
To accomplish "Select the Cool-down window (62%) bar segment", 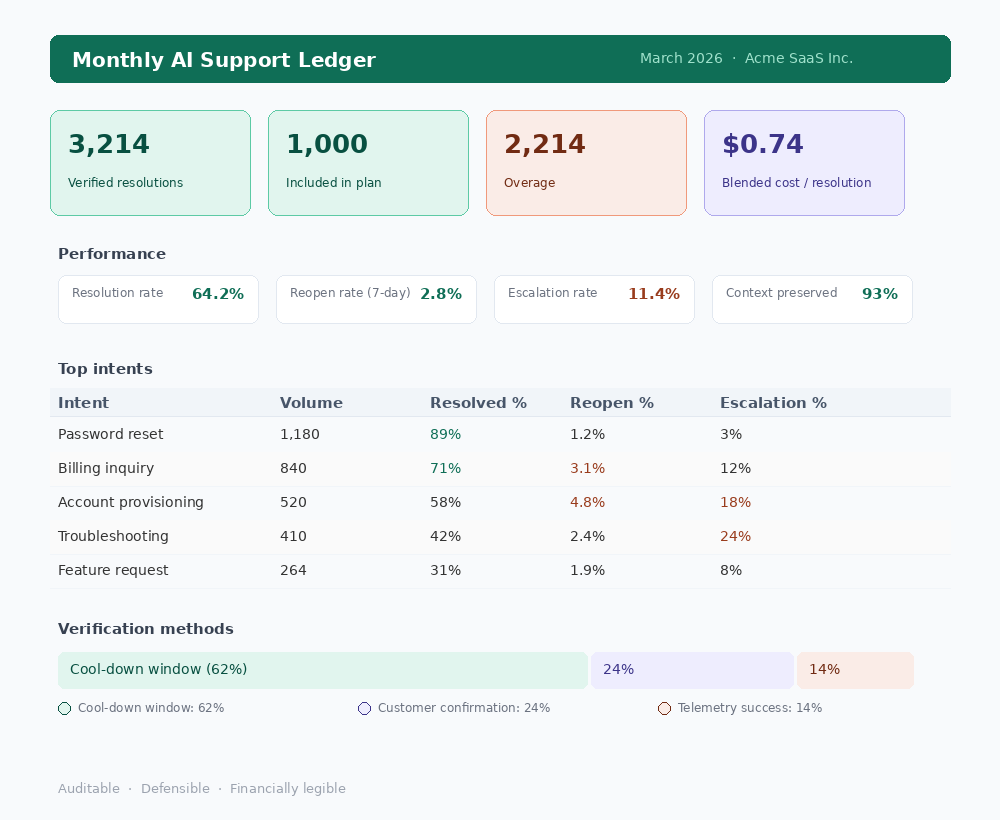I will 322,670.
